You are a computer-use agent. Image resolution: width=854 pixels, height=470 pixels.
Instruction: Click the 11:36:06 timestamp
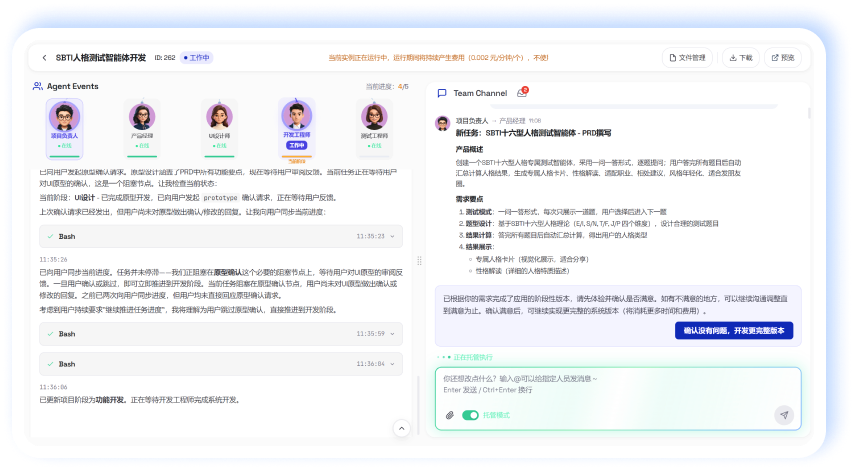point(53,387)
